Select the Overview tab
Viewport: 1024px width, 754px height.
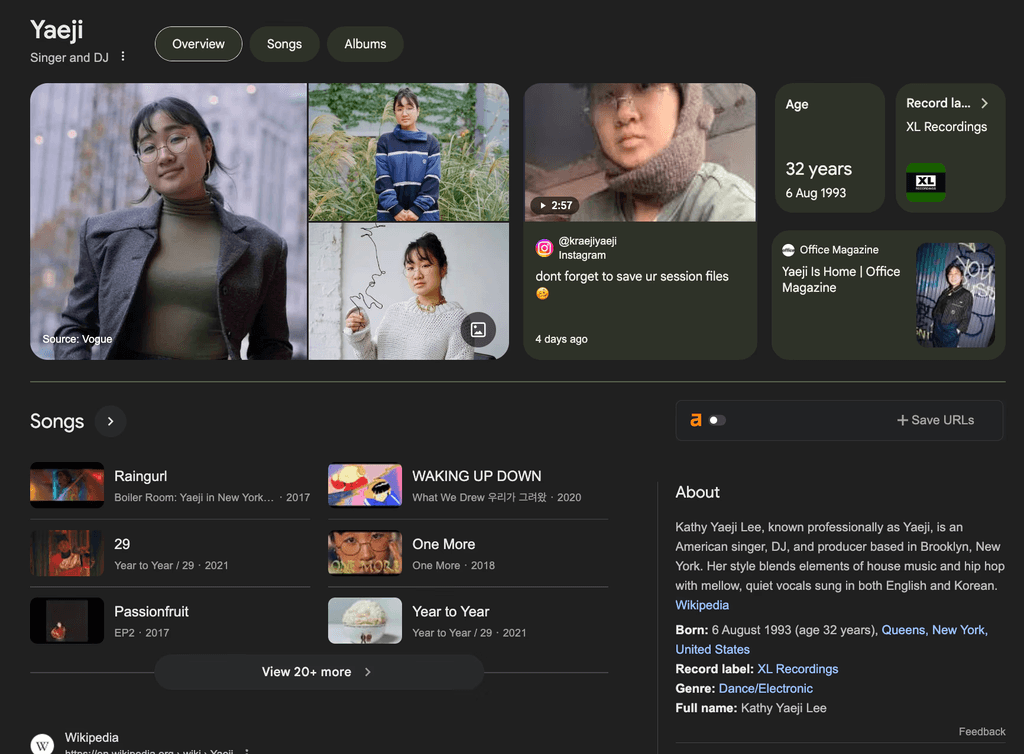click(199, 44)
